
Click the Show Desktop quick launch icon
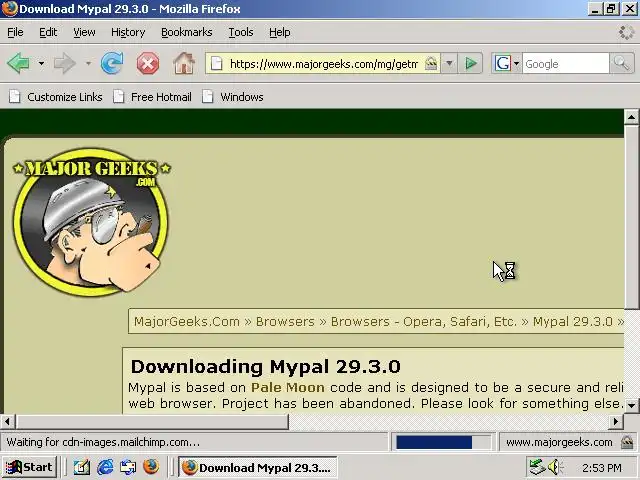[82, 467]
